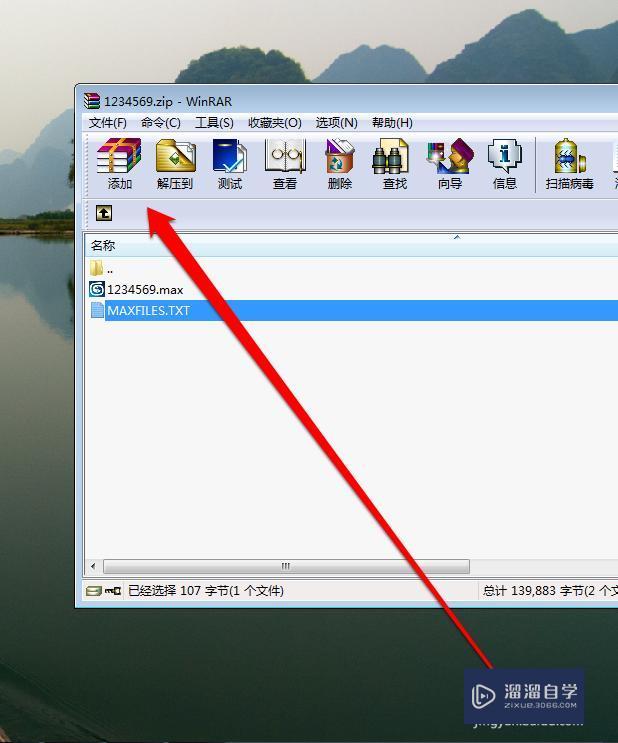Open the Options (选项) menu
This screenshot has height=743, width=618.
[336, 123]
